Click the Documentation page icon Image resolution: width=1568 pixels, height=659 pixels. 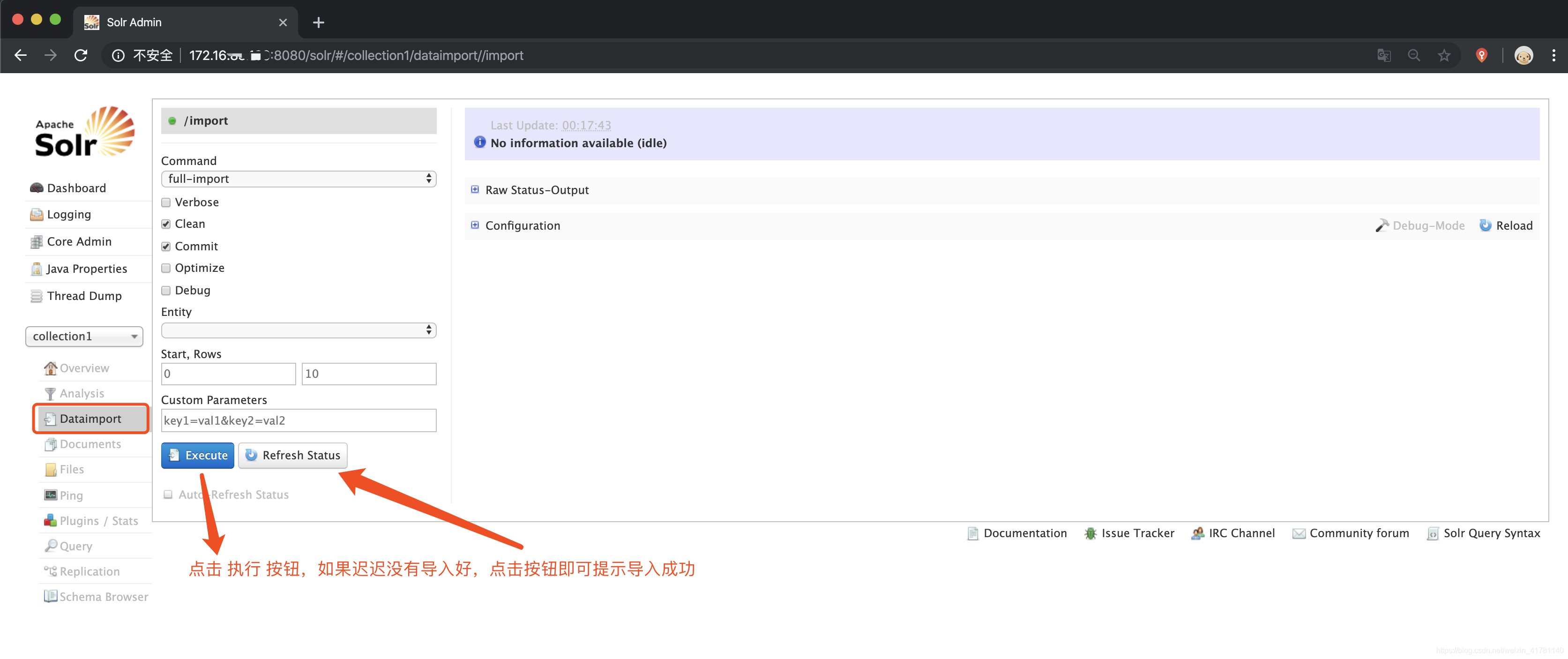(973, 533)
